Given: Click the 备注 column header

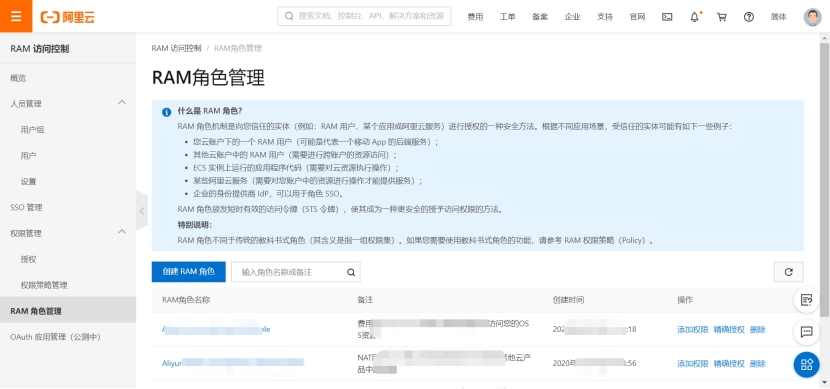Looking at the screenshot, I should [365, 300].
